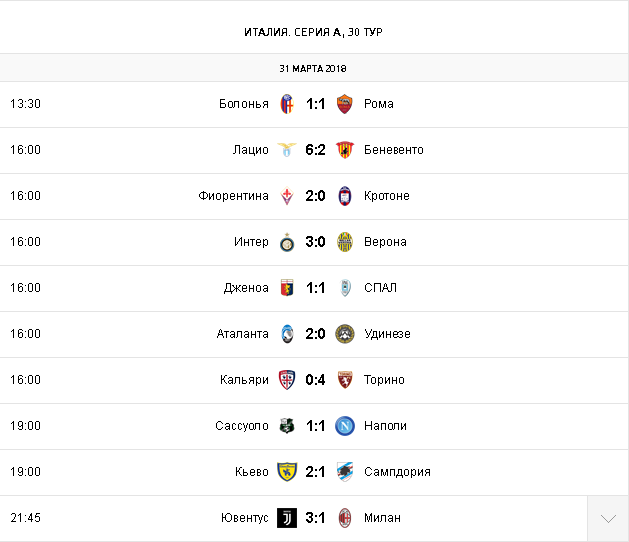Expand the Juventus–Milan match chevron
The image size is (629, 542).
pyautogui.click(x=608, y=518)
